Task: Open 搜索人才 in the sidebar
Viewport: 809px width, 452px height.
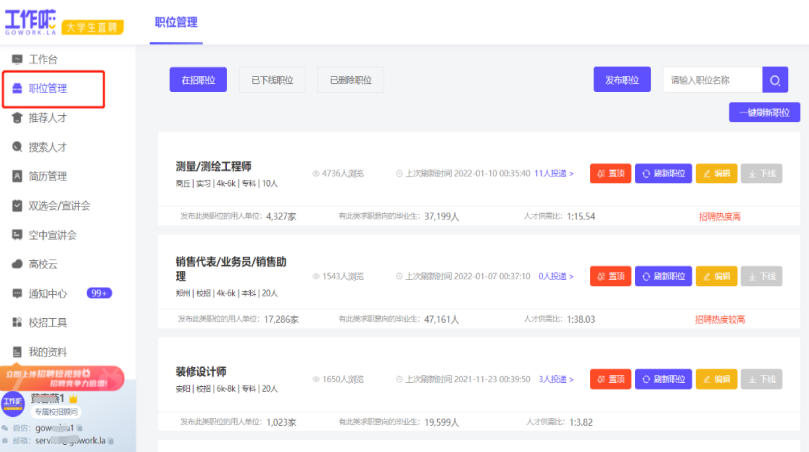Action: [47, 147]
